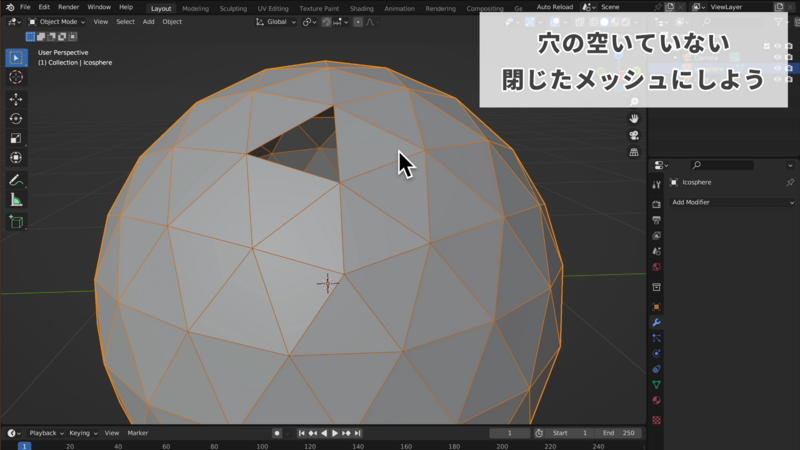
Task: Select the Transform tool
Action: tap(16, 158)
